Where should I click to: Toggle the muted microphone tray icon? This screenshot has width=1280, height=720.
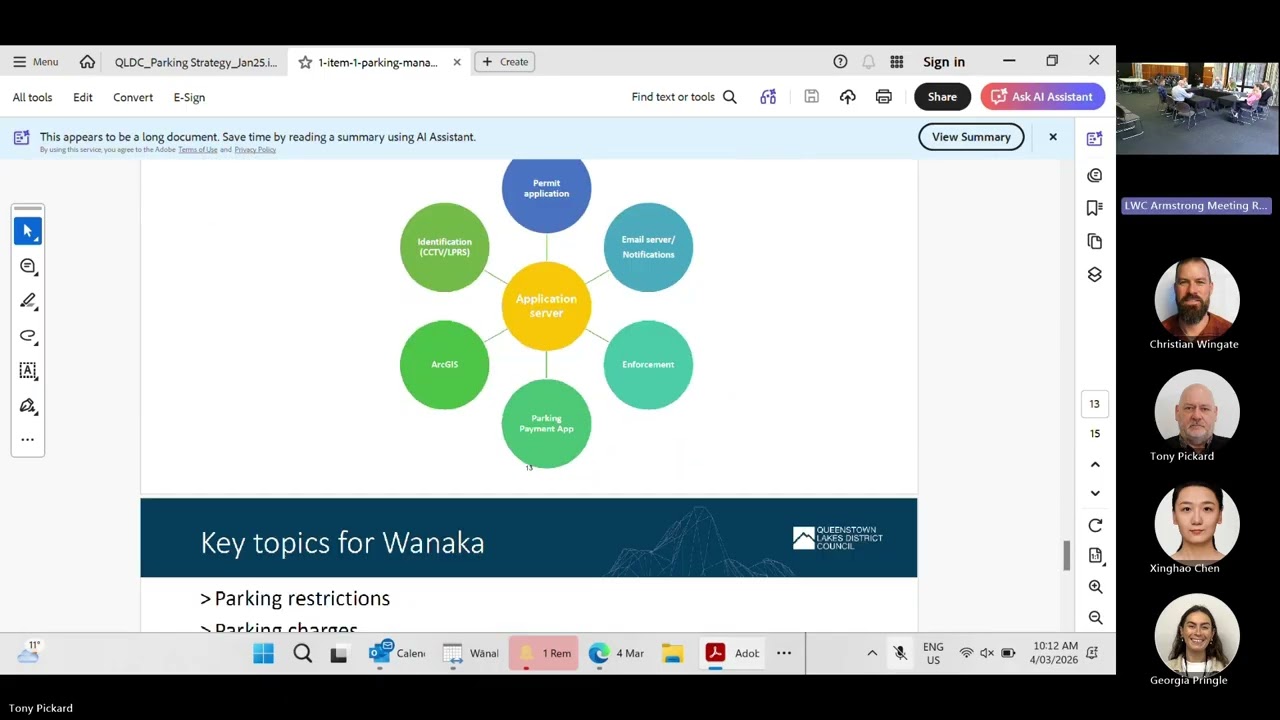(x=900, y=654)
